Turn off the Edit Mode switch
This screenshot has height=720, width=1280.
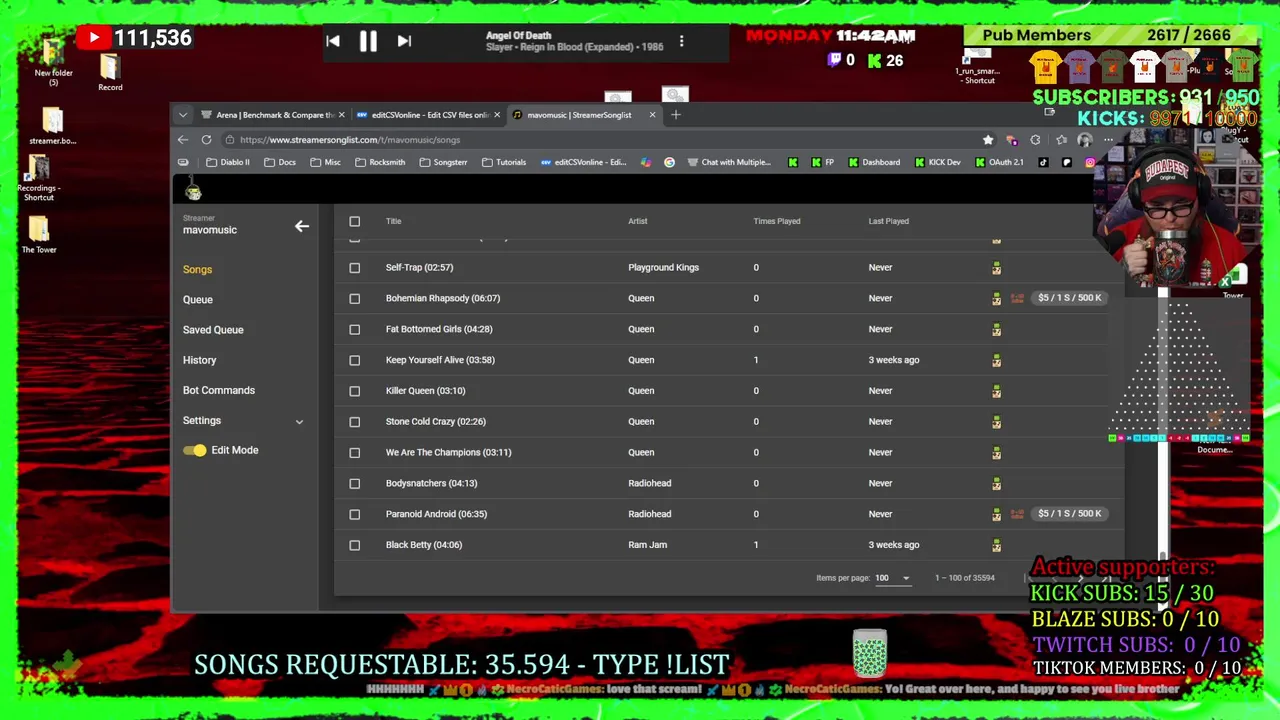194,450
